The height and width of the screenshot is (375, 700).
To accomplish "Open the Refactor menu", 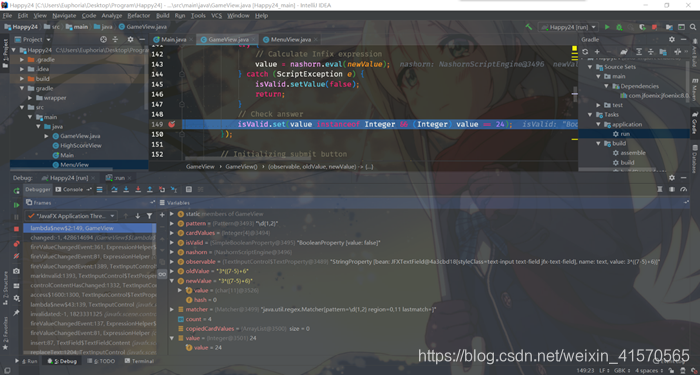I will pos(139,16).
